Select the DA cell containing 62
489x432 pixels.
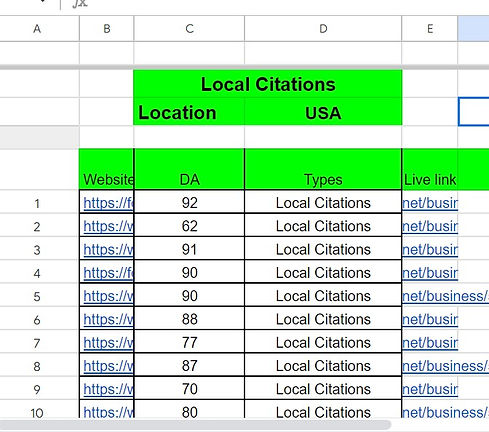(x=189, y=225)
